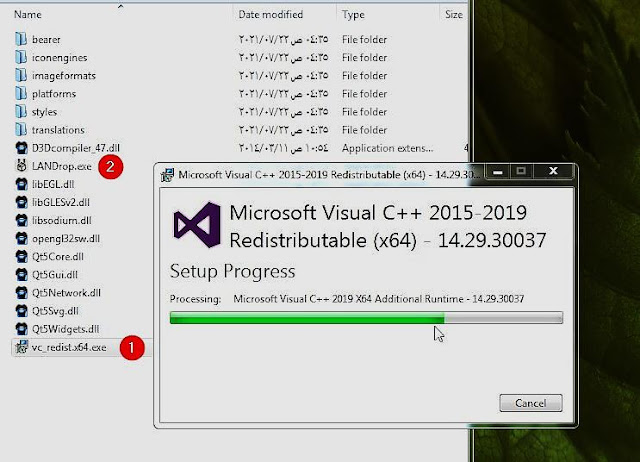
Task: Select the imageformats folder name
Action: [x=64, y=76]
